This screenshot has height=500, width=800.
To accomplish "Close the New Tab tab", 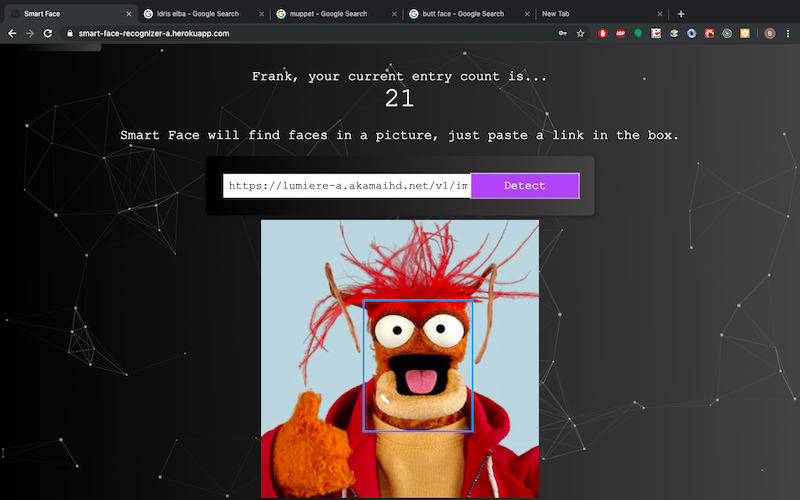I will coord(660,14).
